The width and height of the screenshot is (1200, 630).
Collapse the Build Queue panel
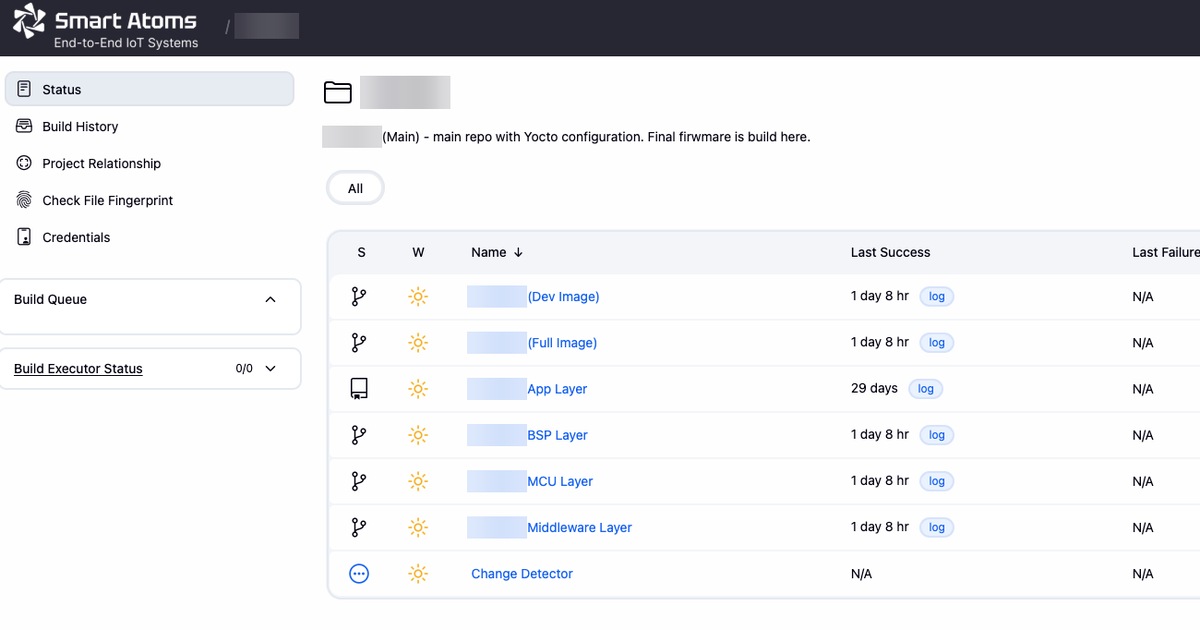click(x=270, y=299)
